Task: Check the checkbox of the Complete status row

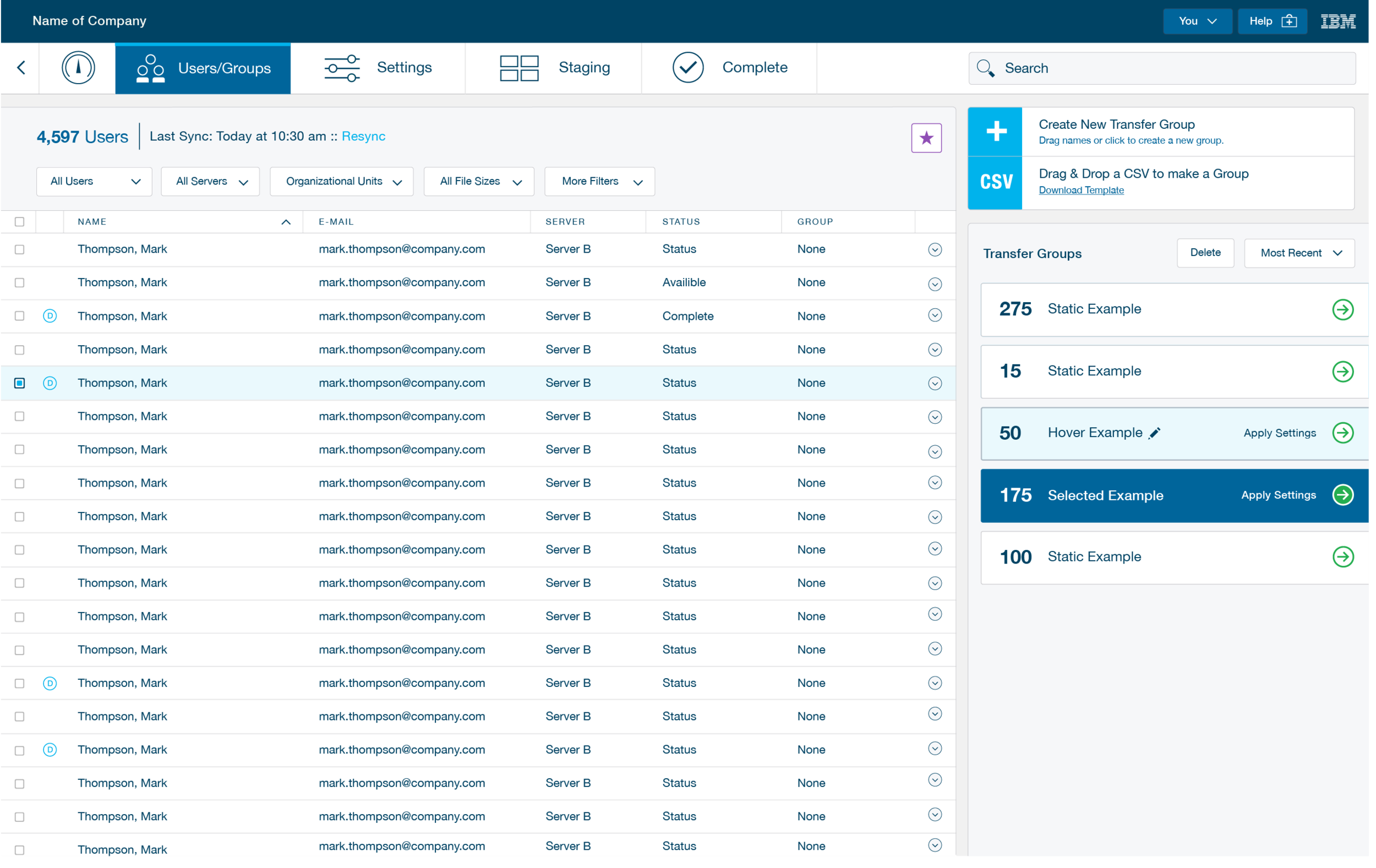Action: click(x=19, y=316)
